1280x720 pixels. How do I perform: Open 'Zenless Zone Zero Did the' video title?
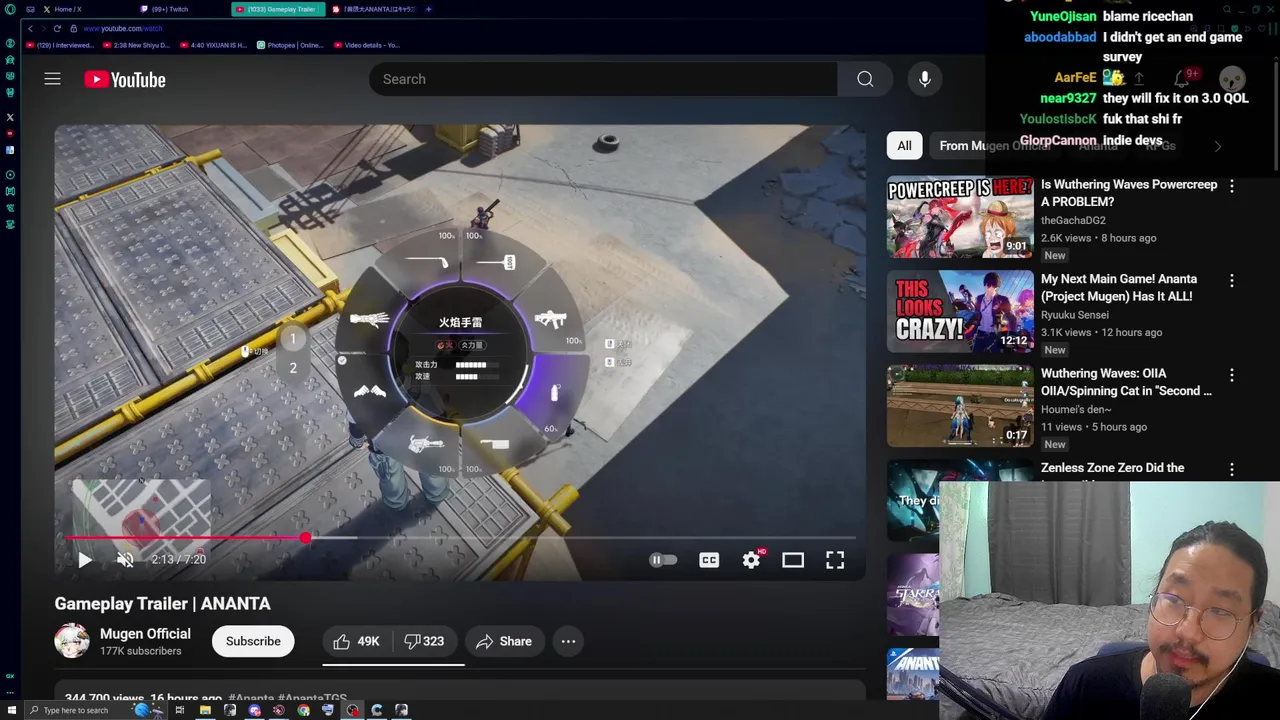click(x=1112, y=468)
